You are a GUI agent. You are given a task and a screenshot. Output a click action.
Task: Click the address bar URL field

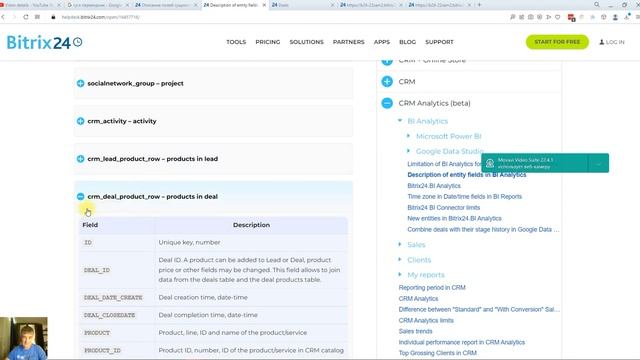click(x=100, y=17)
